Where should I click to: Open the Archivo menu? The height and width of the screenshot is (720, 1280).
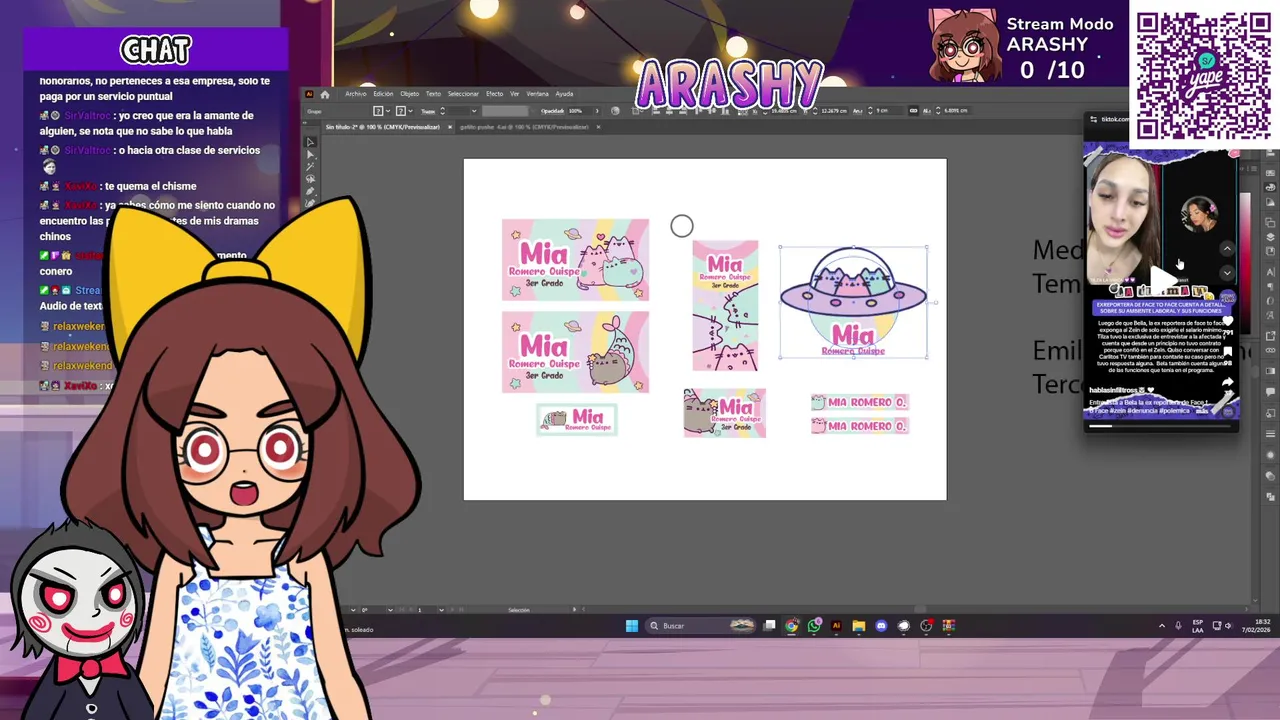coord(356,94)
